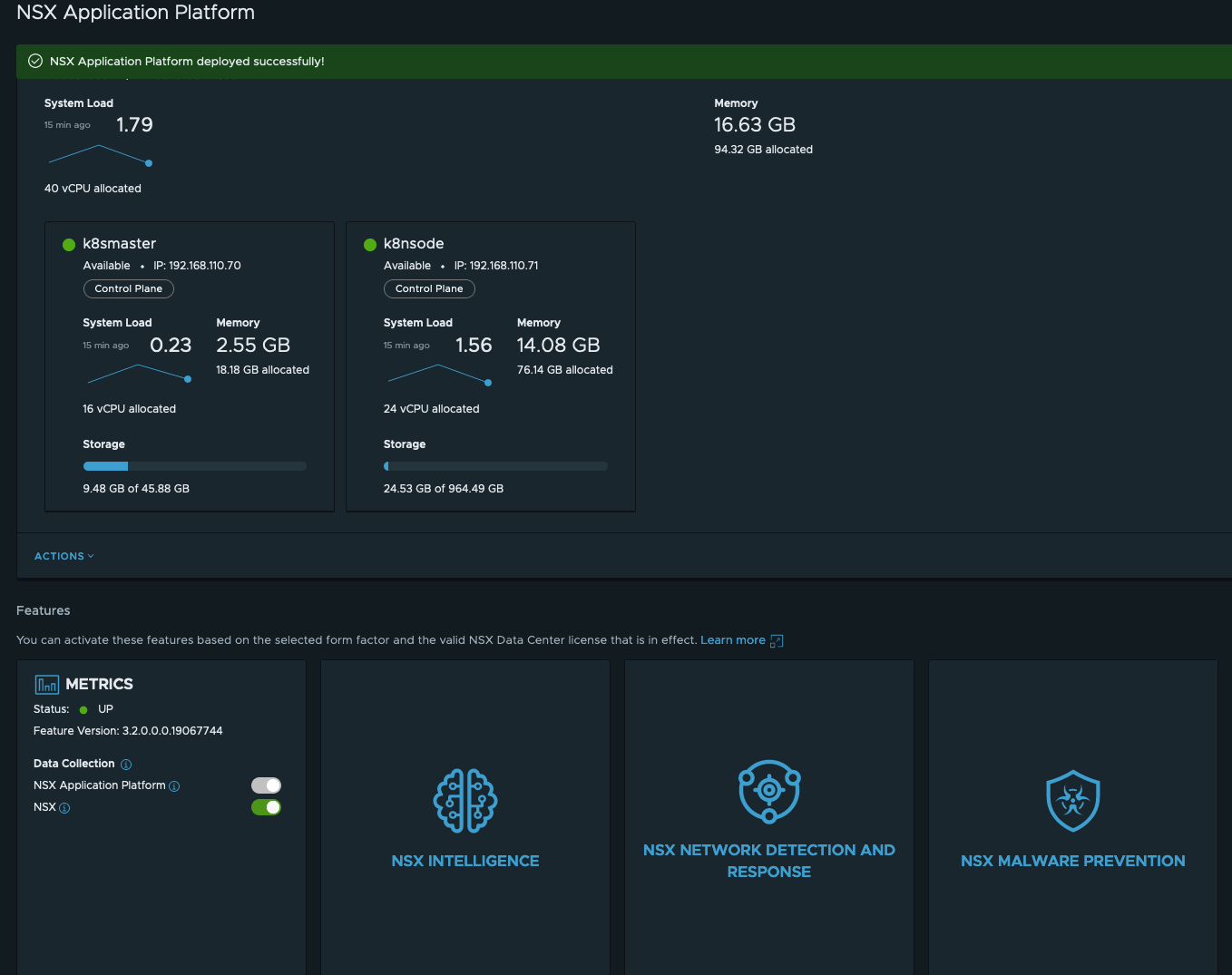Screen dimensions: 1232x975
Task: Click 9.48 GB of 45.88 GB text
Action: (x=136, y=489)
